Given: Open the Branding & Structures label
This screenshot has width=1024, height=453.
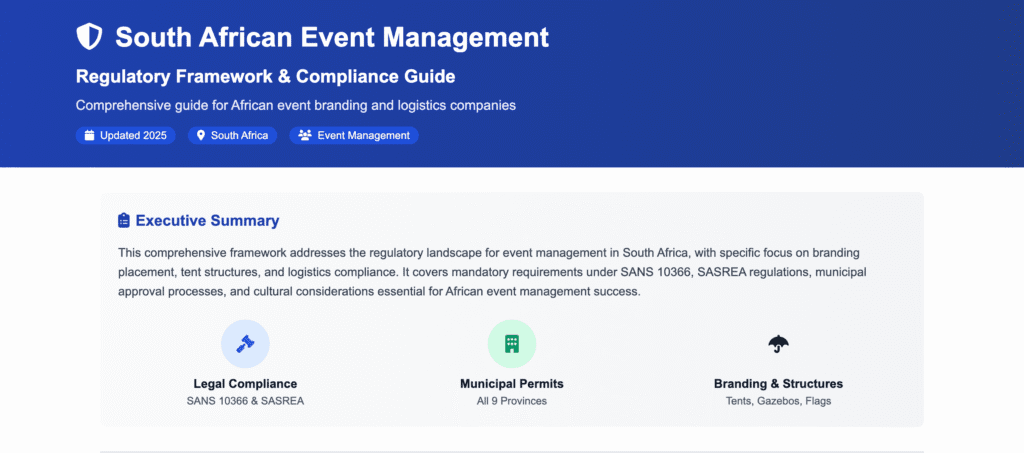Looking at the screenshot, I should click(x=778, y=383).
